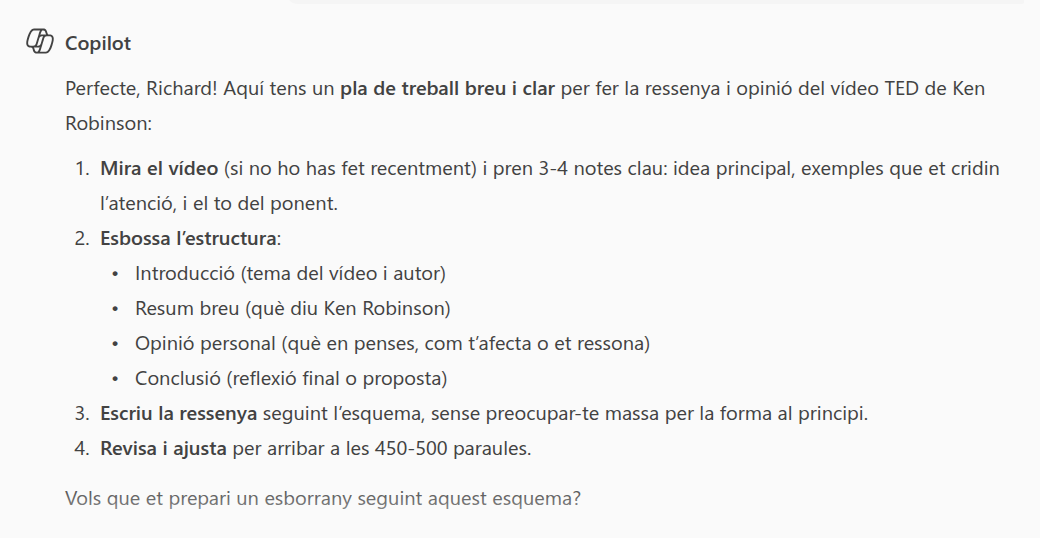
Task: Click the Copilot logo icon
Action: tap(40, 41)
